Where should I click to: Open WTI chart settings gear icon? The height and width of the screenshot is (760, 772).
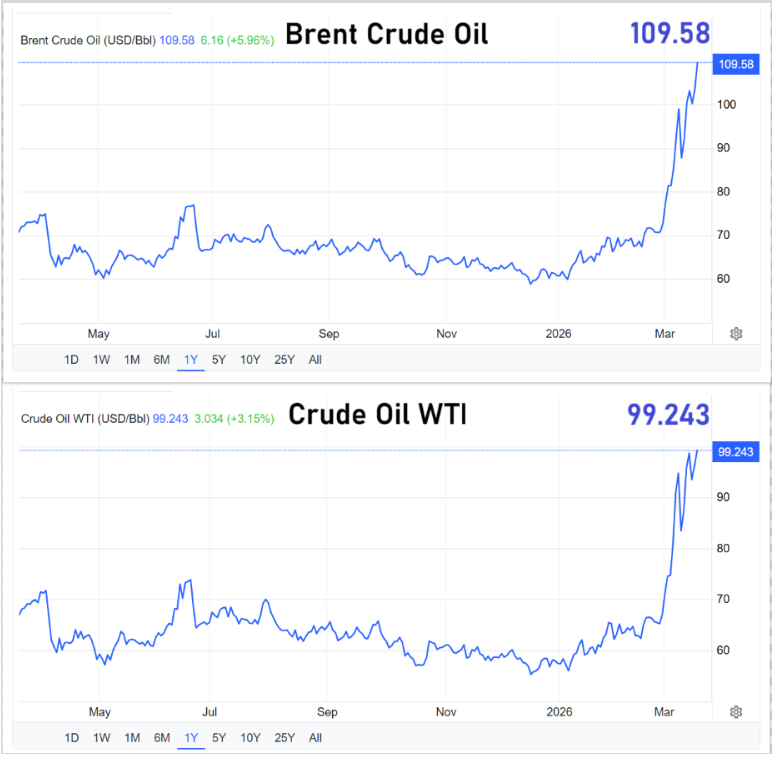[736, 712]
